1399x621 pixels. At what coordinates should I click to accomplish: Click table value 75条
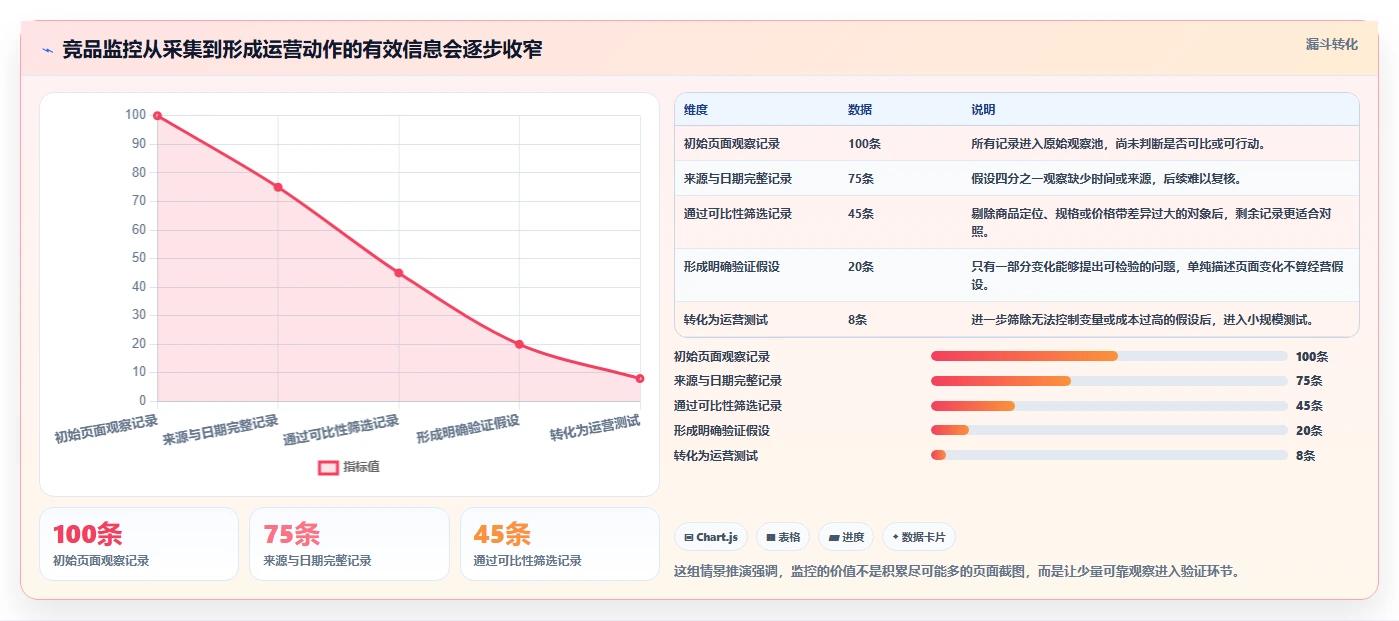[x=861, y=178]
